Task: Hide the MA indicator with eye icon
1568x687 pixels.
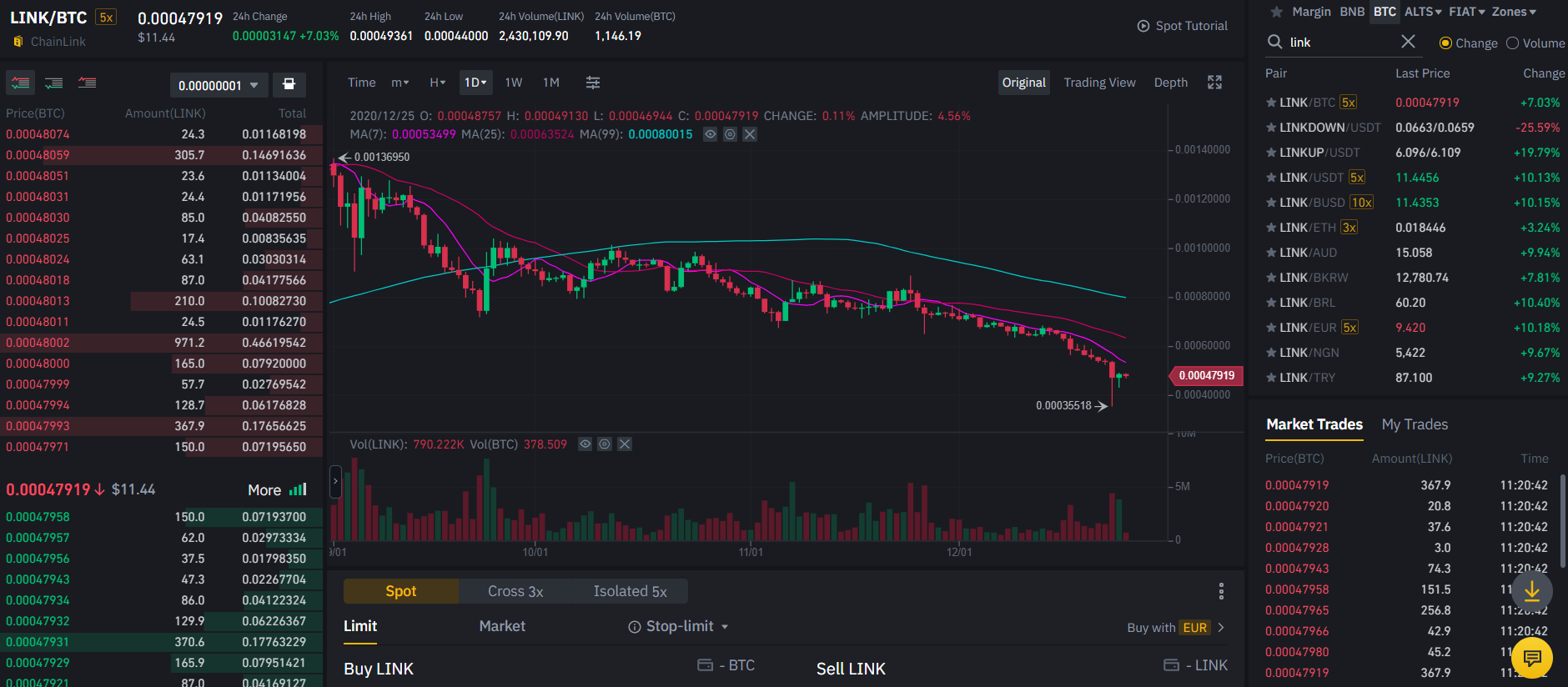Action: pyautogui.click(x=710, y=134)
